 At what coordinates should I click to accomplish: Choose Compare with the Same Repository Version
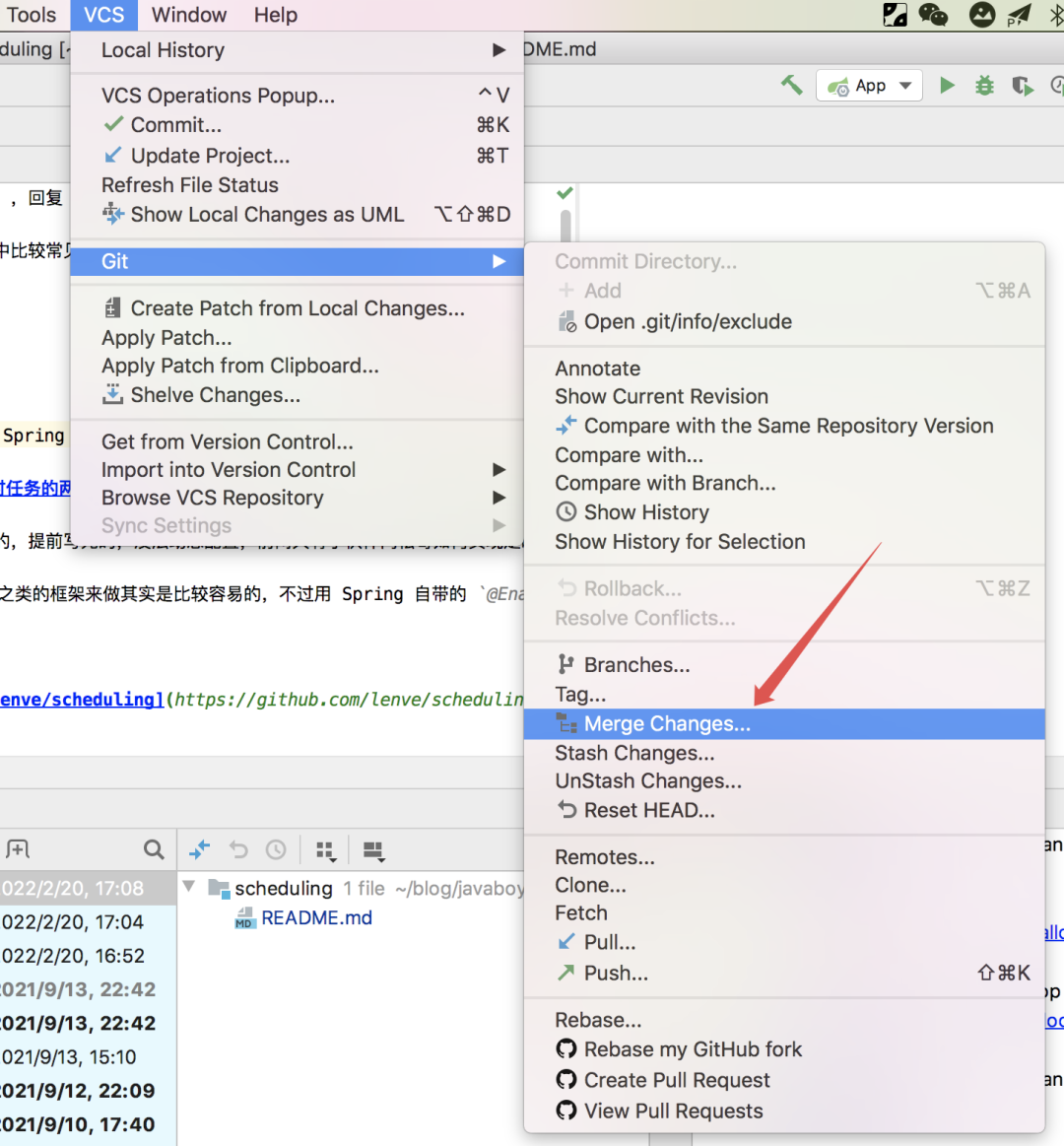[x=784, y=426]
